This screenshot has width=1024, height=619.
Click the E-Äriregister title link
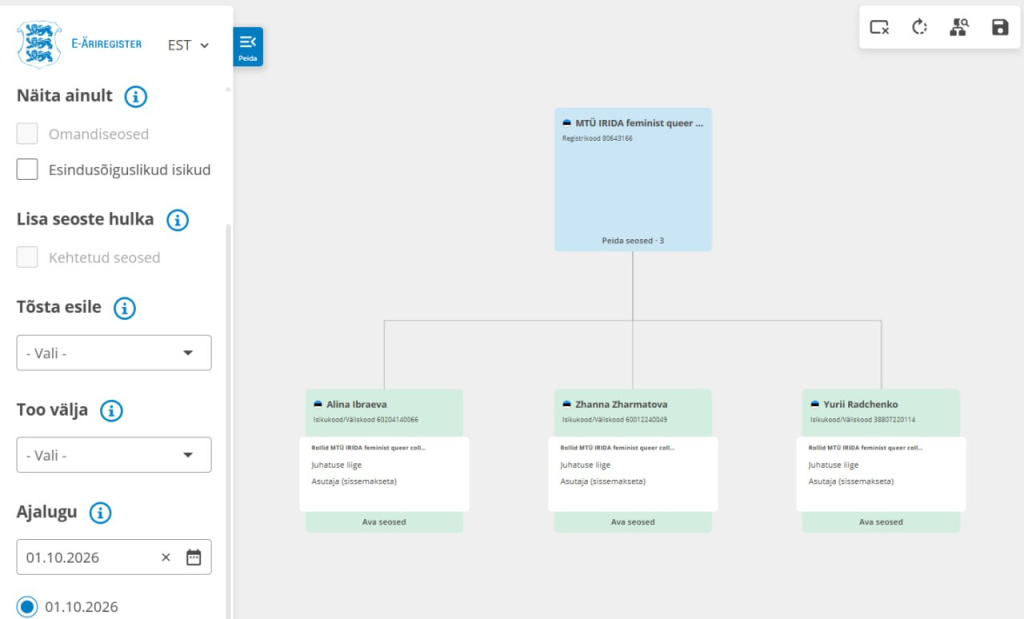[x=106, y=44]
